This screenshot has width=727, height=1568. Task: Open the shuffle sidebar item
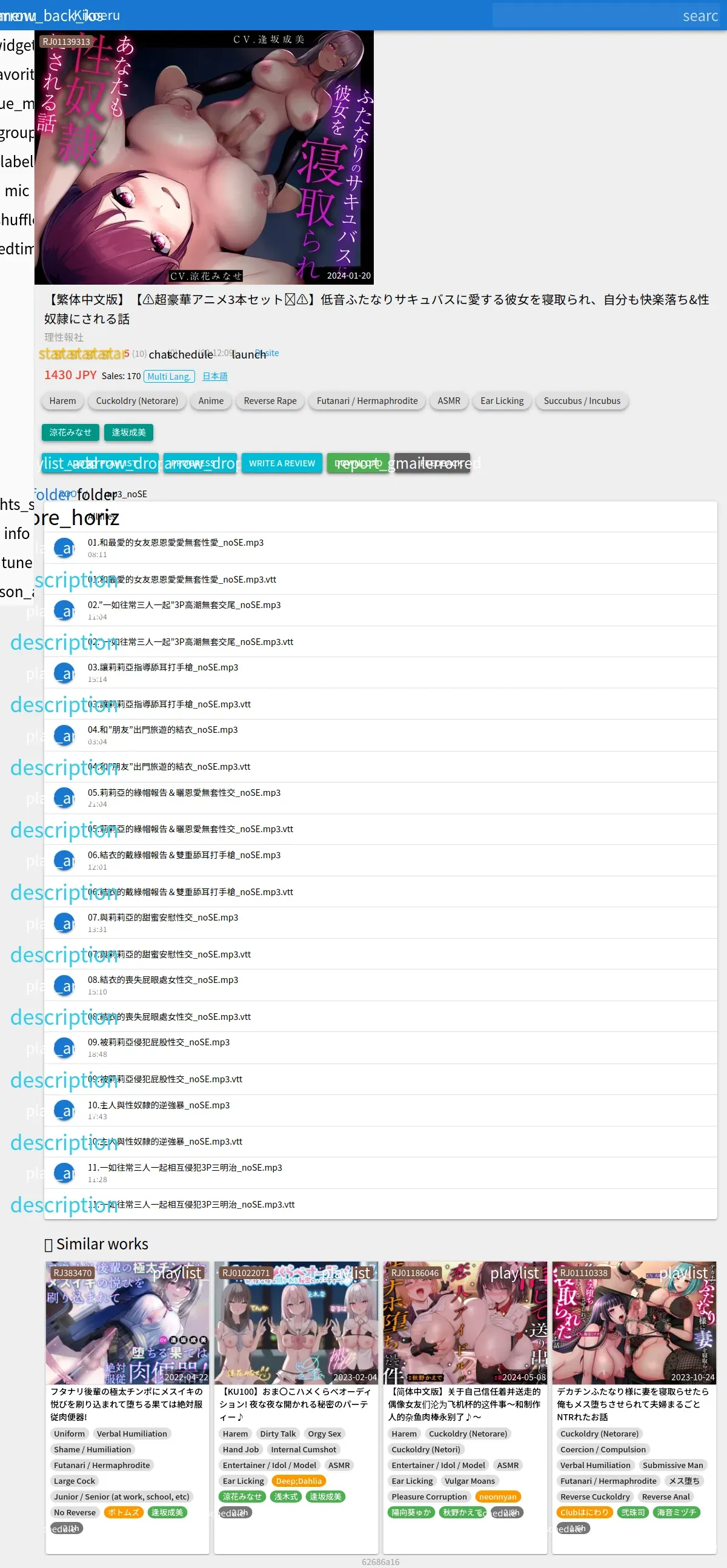17,219
